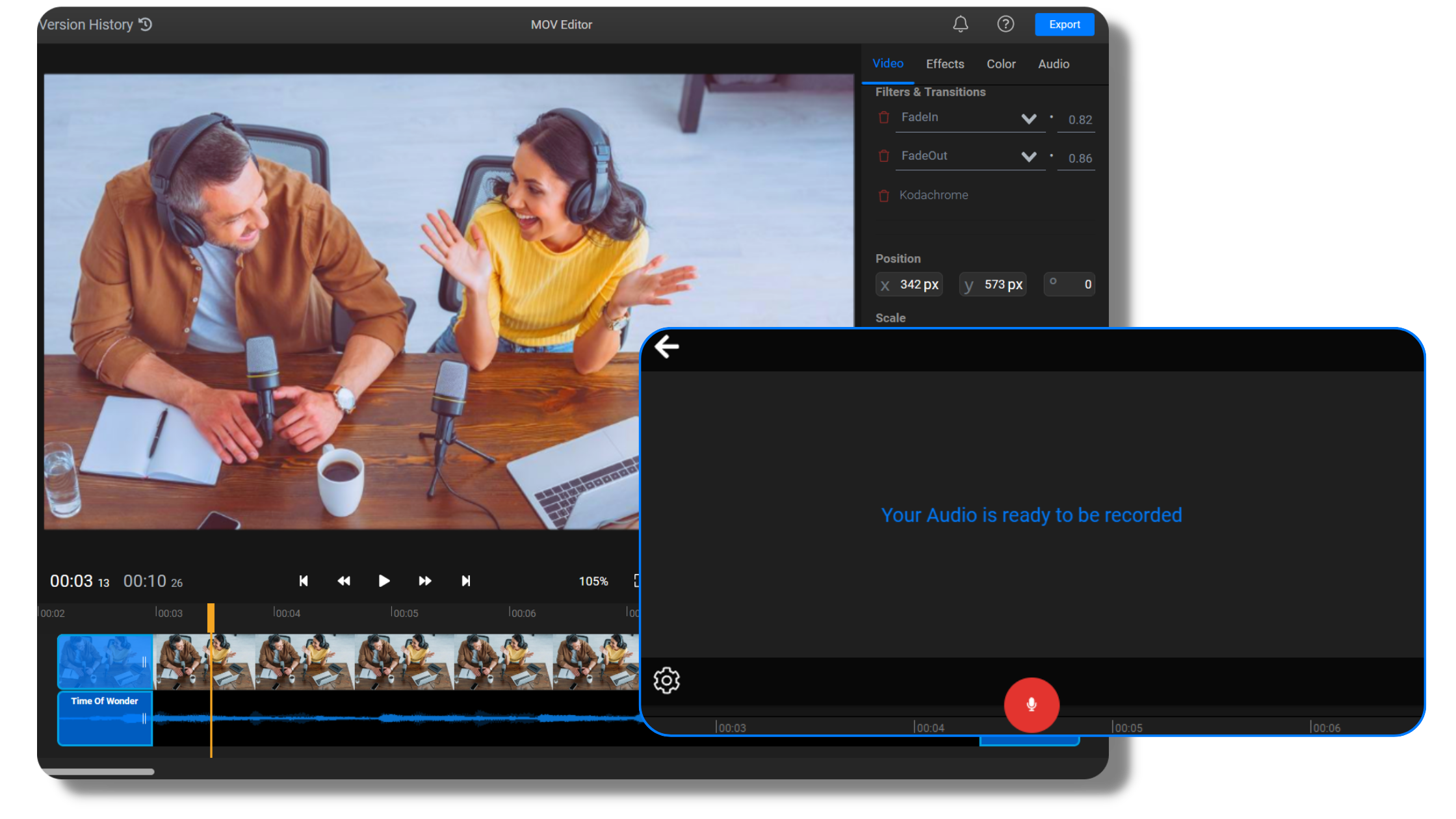Click the Export button
The width and height of the screenshot is (1456, 819).
[x=1064, y=24]
